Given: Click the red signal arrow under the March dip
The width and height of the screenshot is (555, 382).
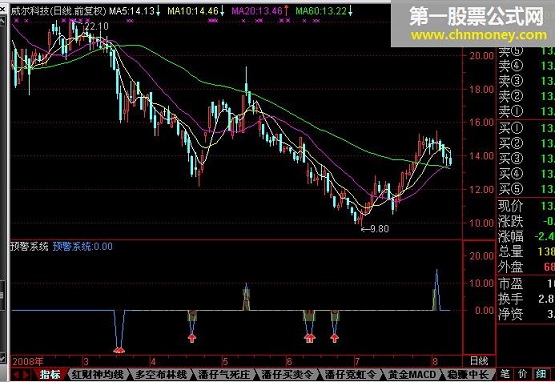Looking at the screenshot, I should point(119,350).
